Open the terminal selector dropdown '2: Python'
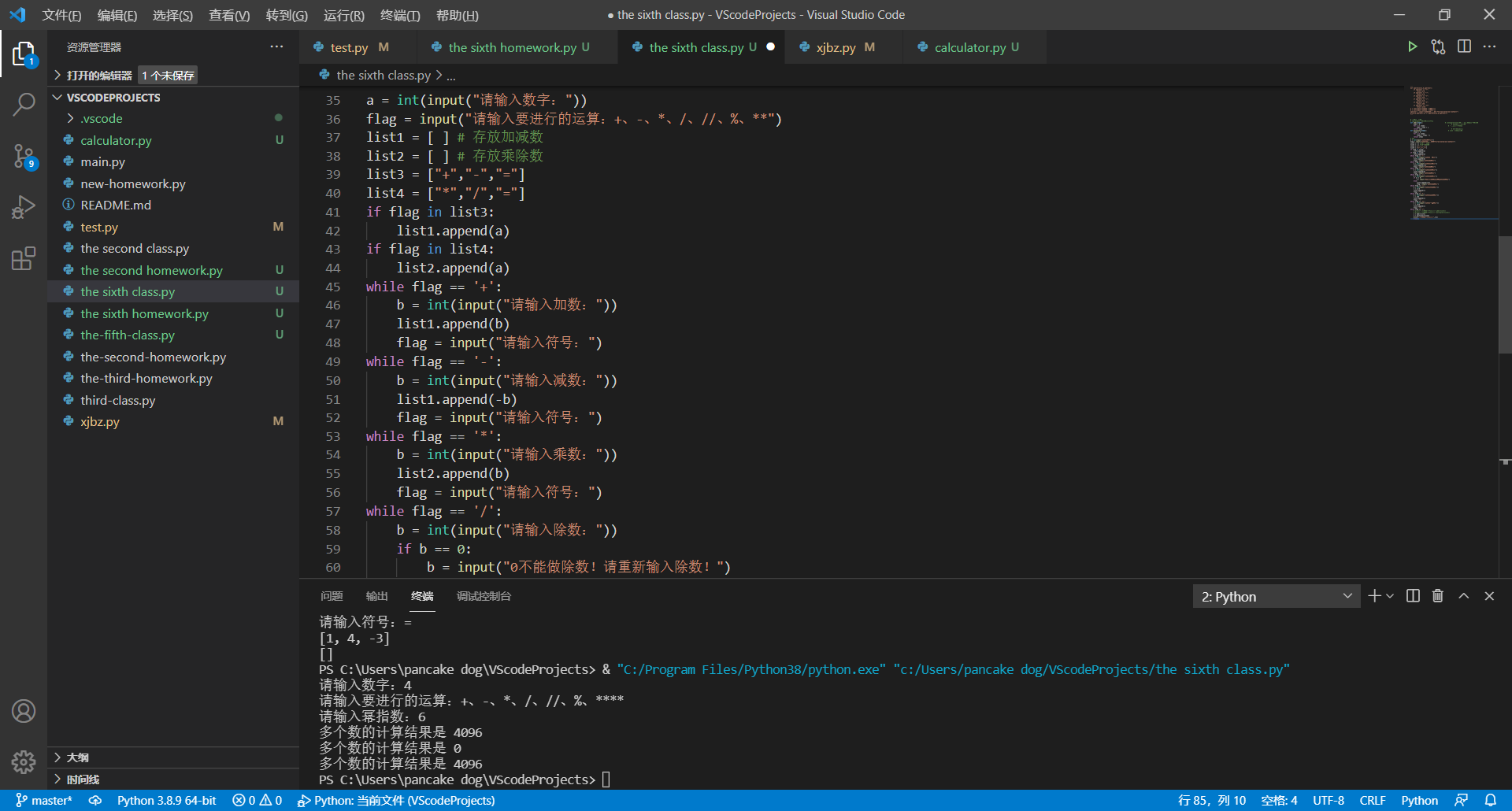Image resolution: width=1512 pixels, height=811 pixels. coord(1276,597)
